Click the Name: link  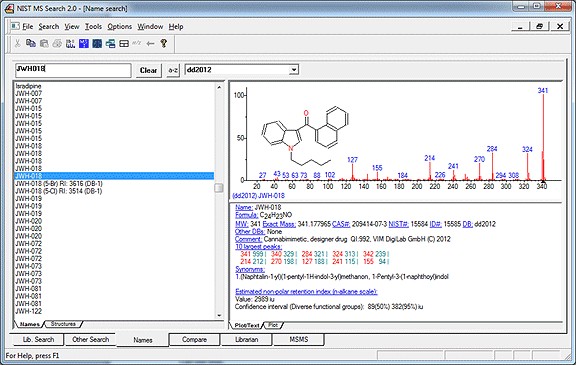(x=244, y=207)
